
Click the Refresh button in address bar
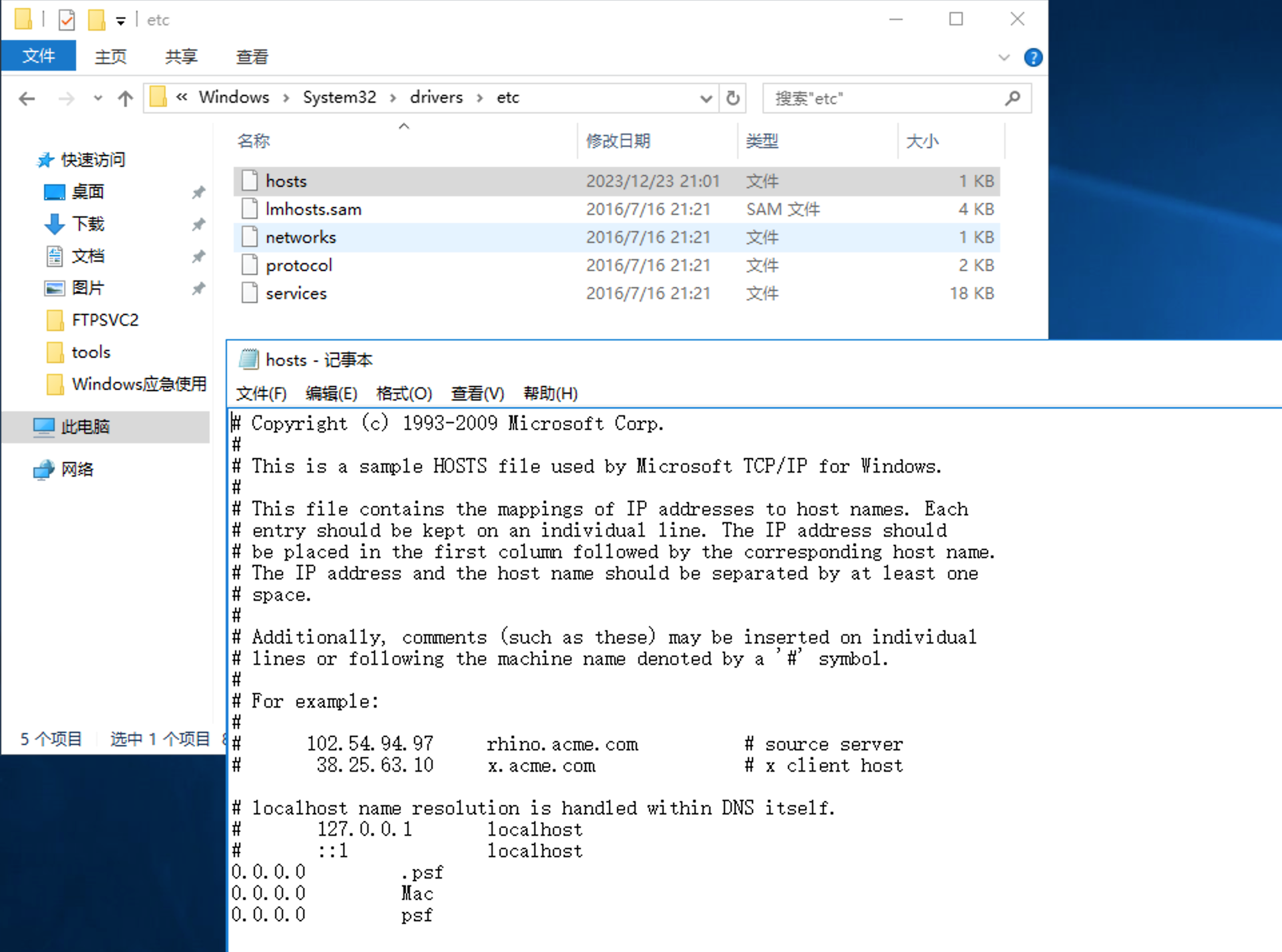point(732,99)
